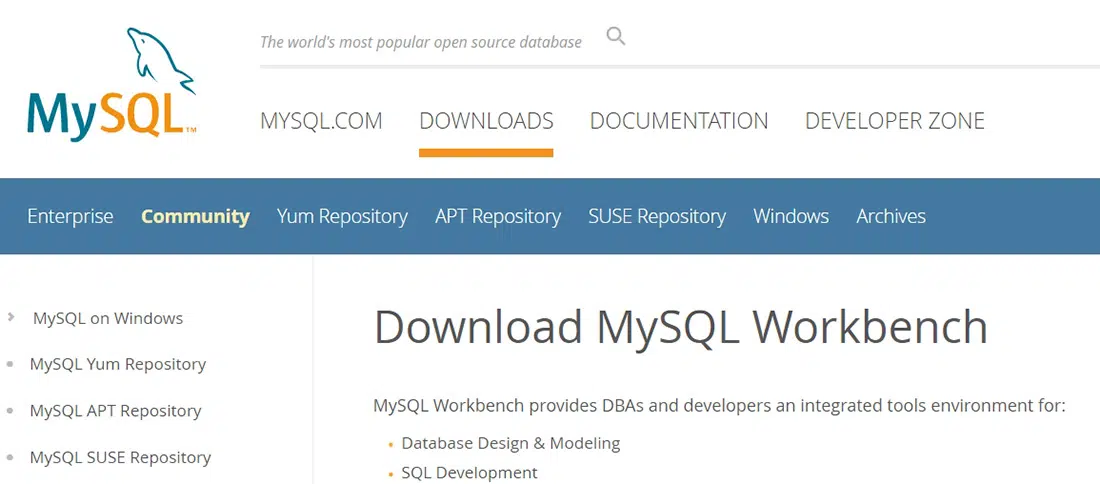This screenshot has height=484, width=1100.
Task: Choose Yum Repository in the blue navigation bar
Action: [342, 216]
